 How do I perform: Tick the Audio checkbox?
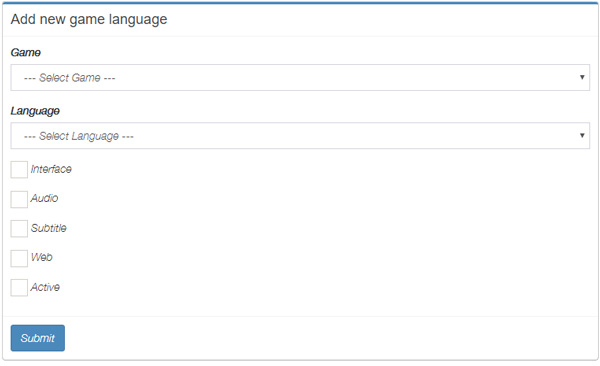(19, 199)
